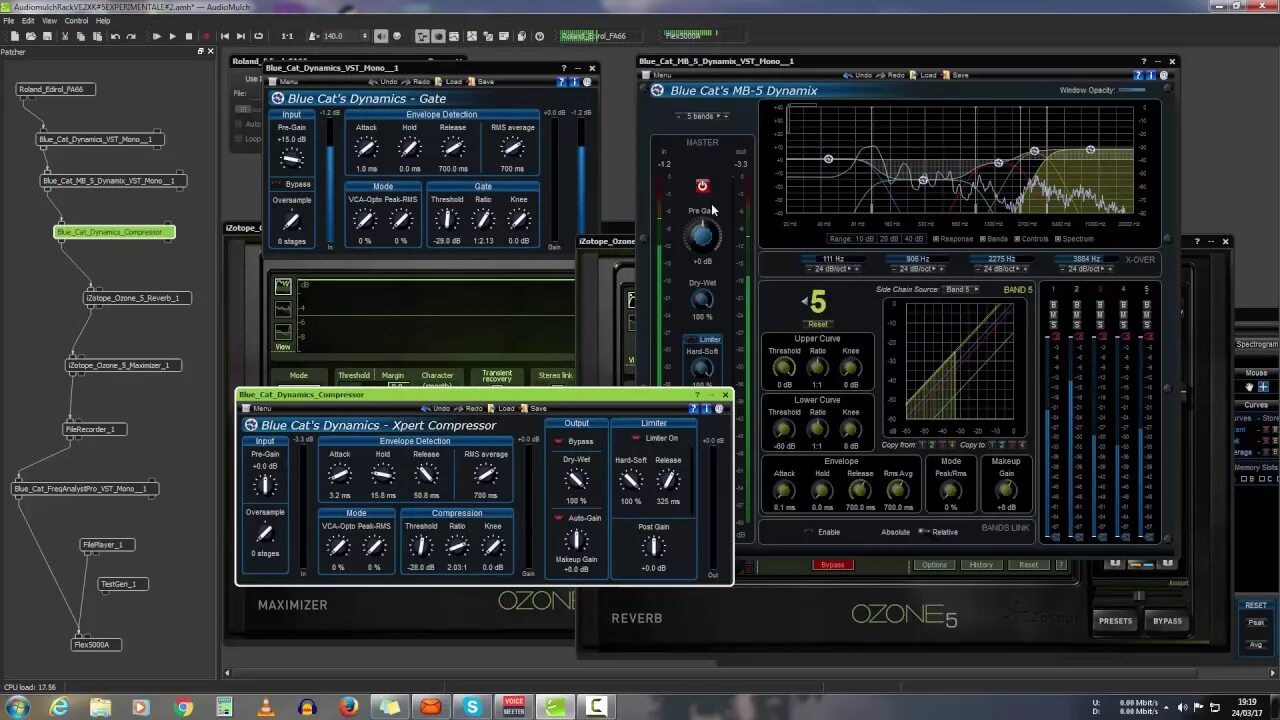Viewport: 1280px width, 720px height.
Task: Click the History button in Ozone
Action: coord(981,565)
